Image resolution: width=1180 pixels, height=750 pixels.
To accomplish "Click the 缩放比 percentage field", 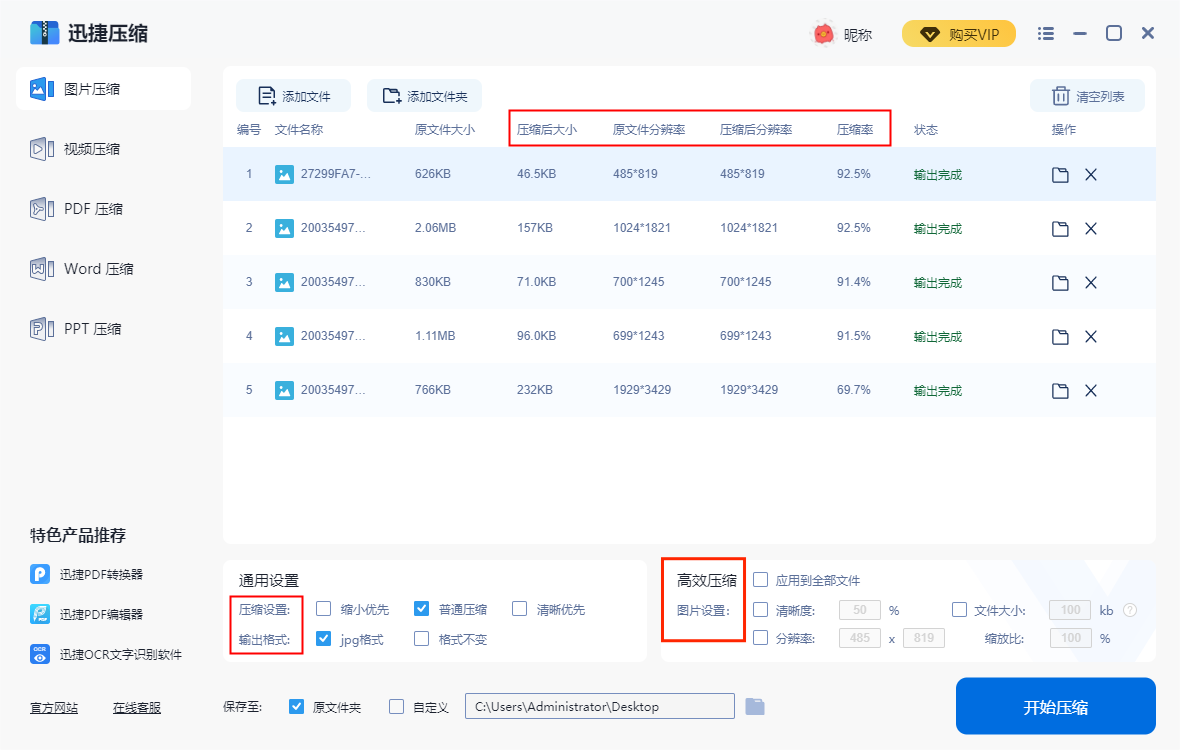I will (x=1070, y=638).
